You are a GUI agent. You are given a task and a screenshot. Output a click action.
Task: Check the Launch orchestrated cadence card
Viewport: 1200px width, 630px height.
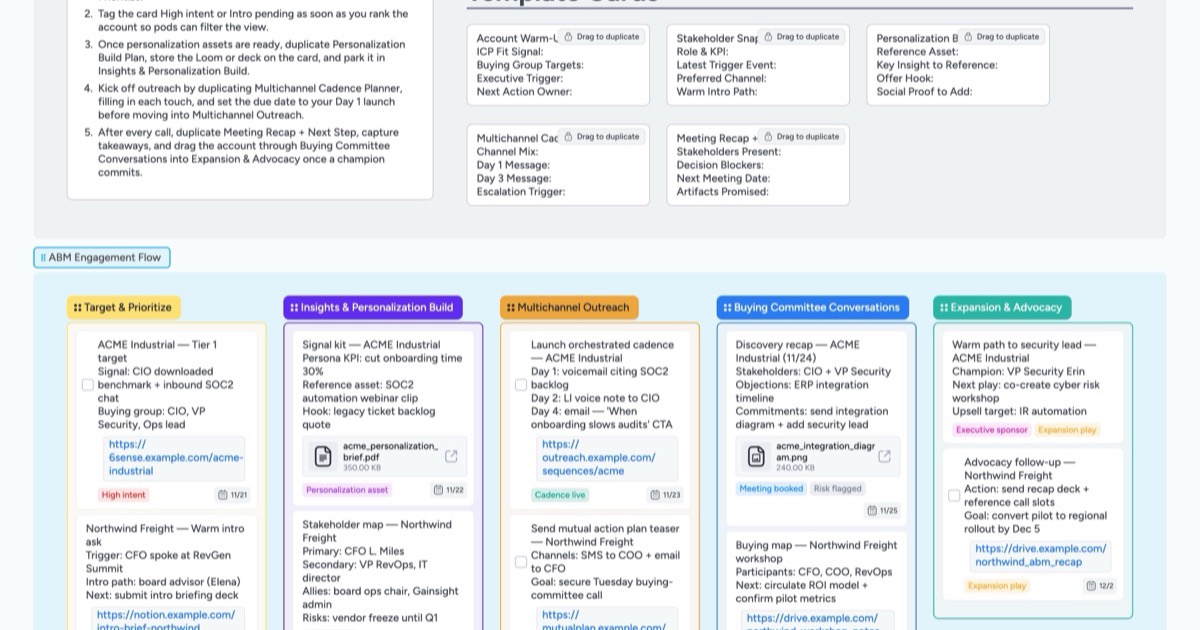[x=521, y=385]
